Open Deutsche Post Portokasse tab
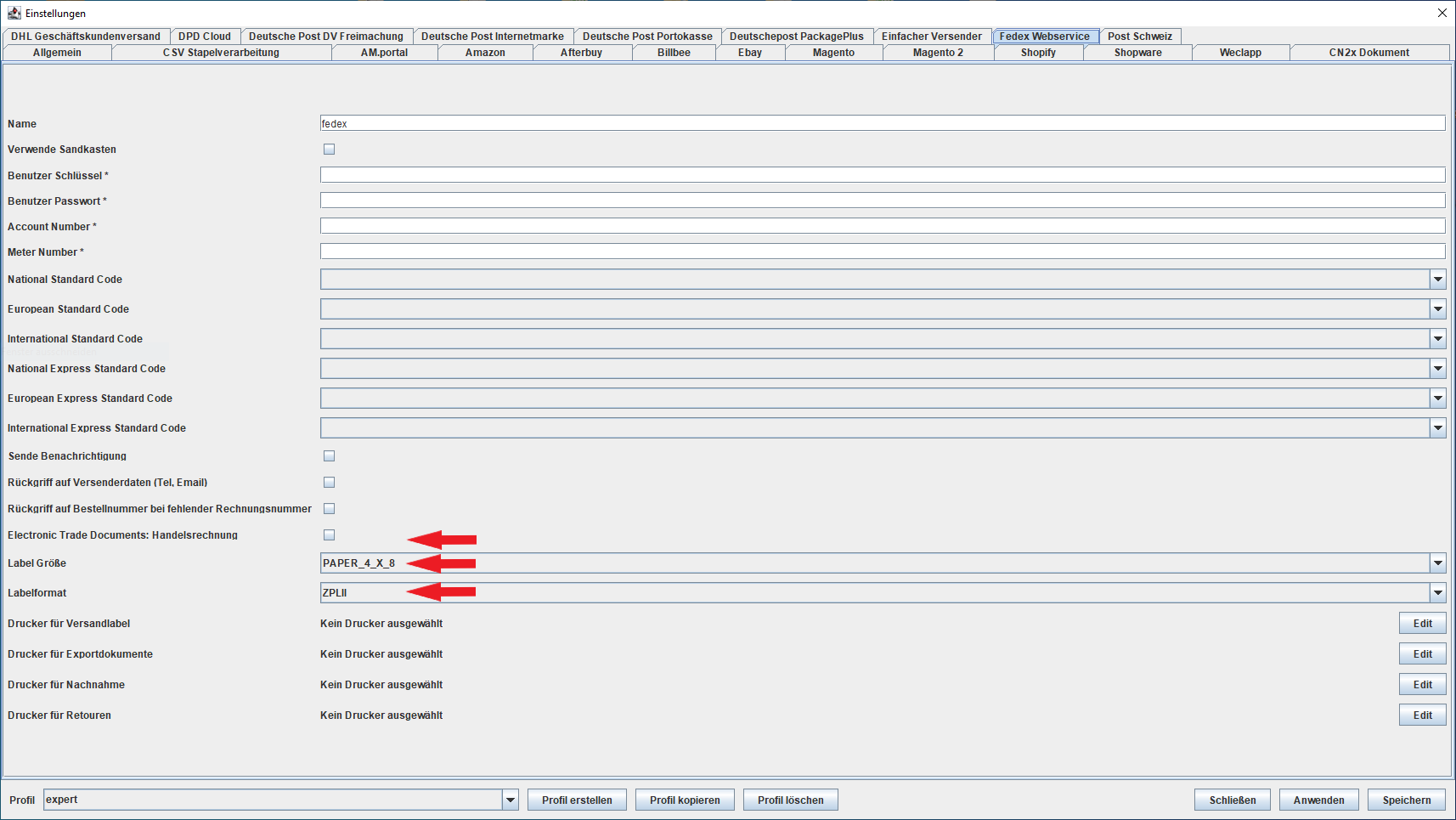 click(647, 37)
